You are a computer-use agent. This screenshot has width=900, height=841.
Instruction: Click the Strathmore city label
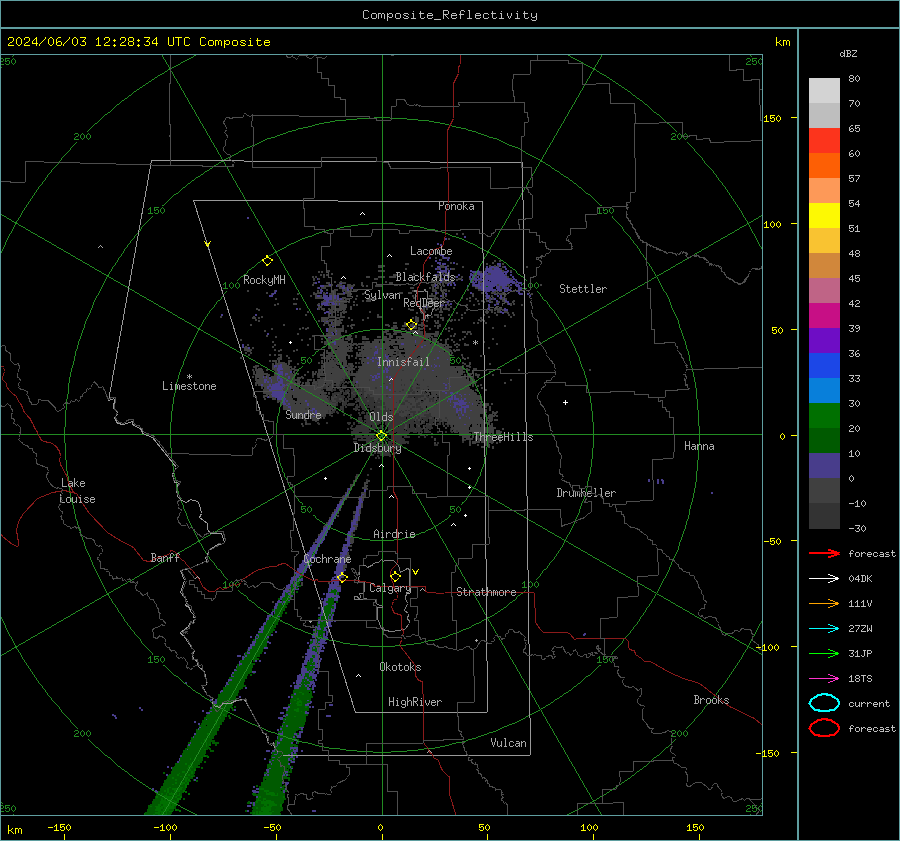486,592
